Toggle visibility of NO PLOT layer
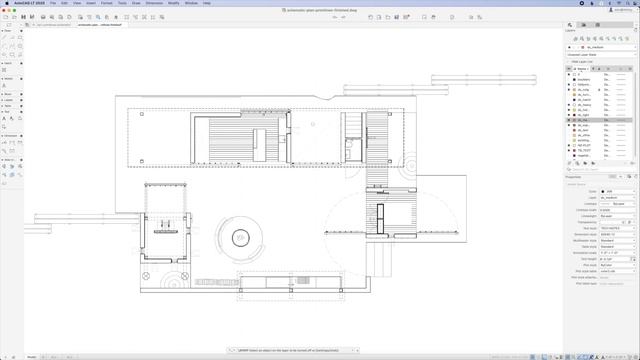 tap(569, 145)
